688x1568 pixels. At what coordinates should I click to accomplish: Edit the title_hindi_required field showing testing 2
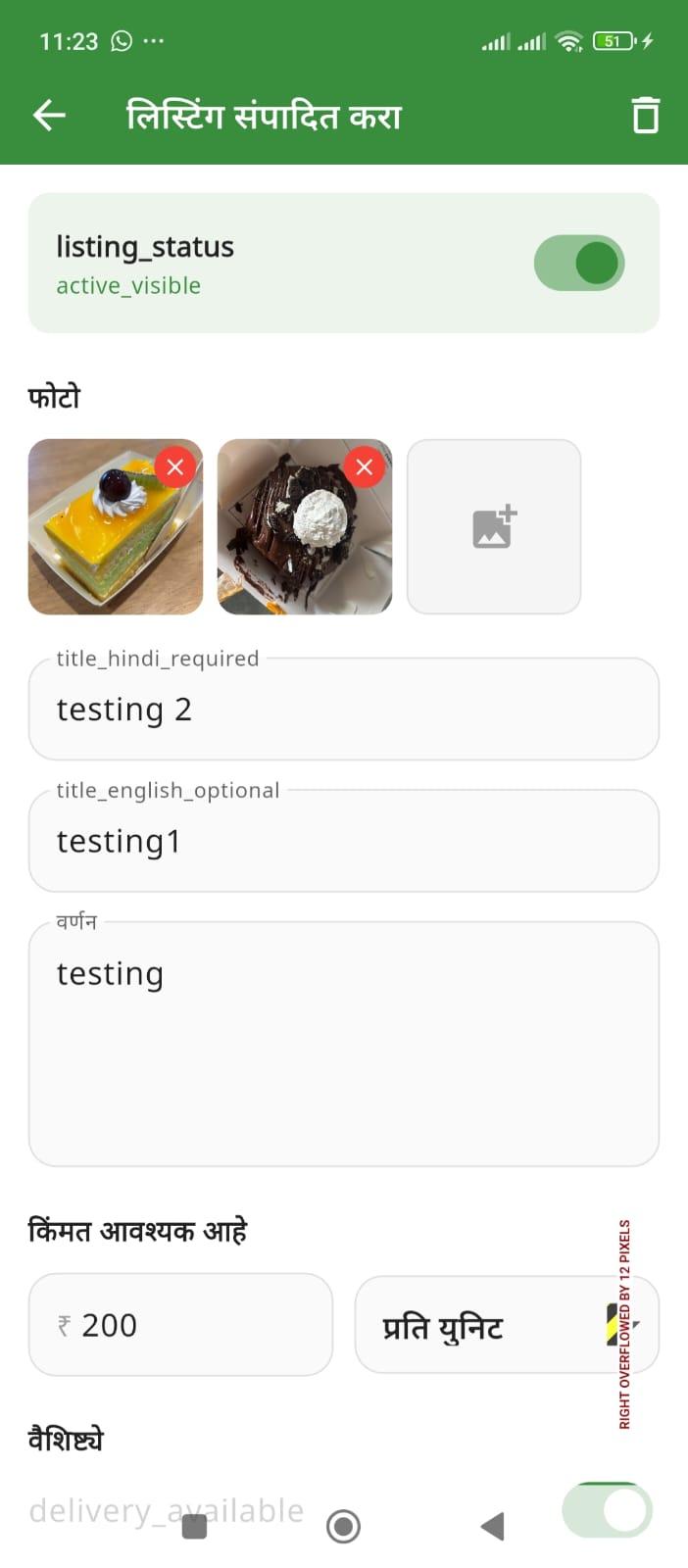[x=343, y=709]
